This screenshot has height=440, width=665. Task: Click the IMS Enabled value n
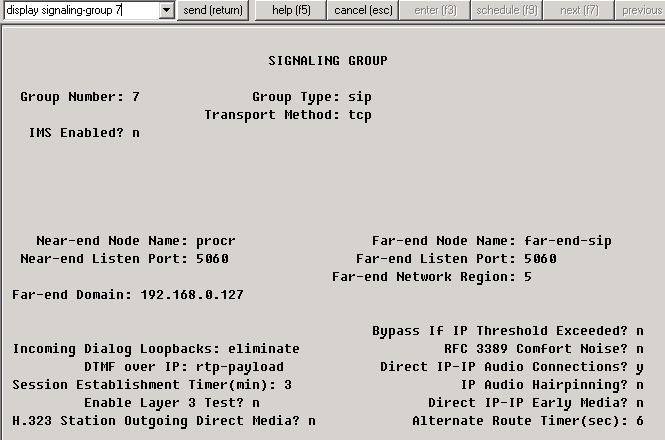pyautogui.click(x=136, y=133)
